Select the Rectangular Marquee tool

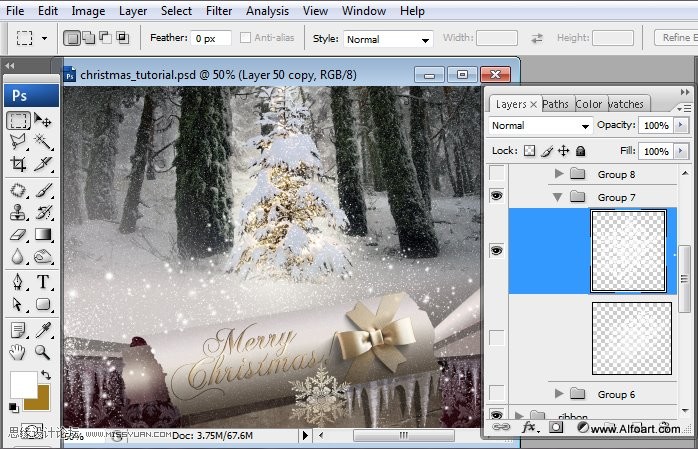point(18,121)
